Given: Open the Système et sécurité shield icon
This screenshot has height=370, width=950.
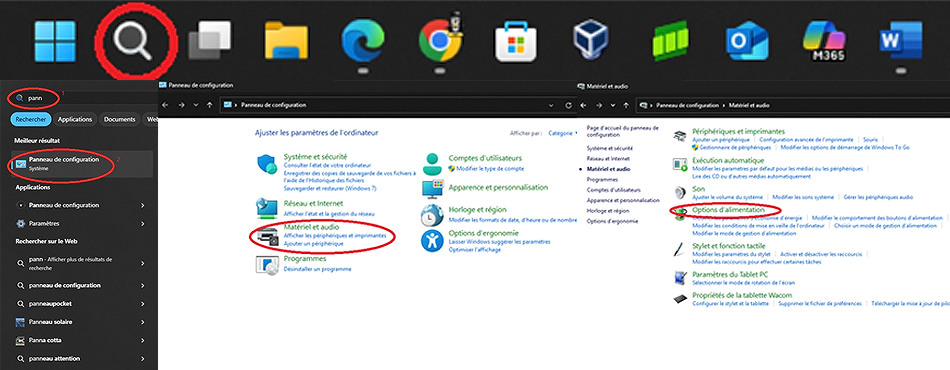Looking at the screenshot, I should tap(267, 165).
